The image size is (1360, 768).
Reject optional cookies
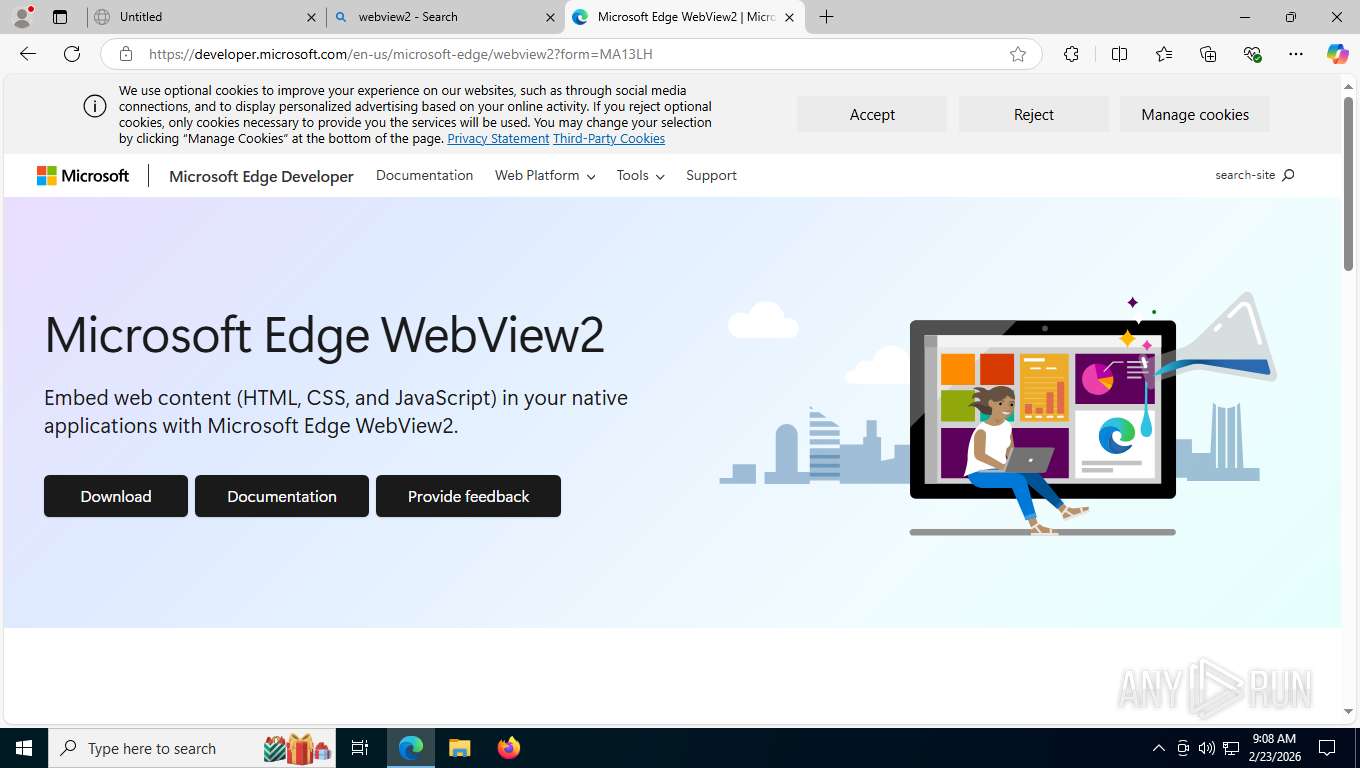point(1034,114)
